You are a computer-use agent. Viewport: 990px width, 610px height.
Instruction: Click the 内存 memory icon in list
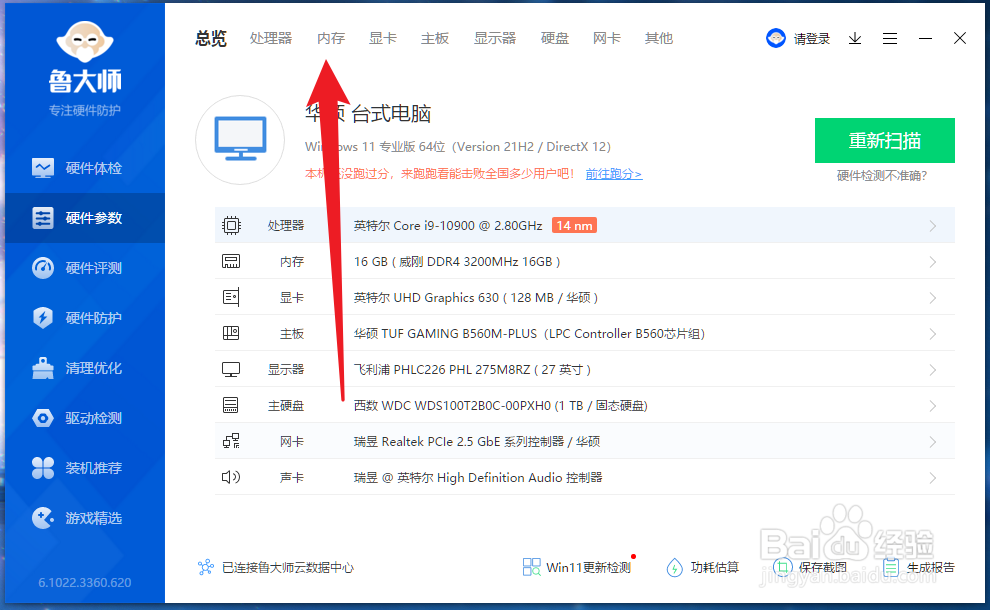tap(231, 261)
